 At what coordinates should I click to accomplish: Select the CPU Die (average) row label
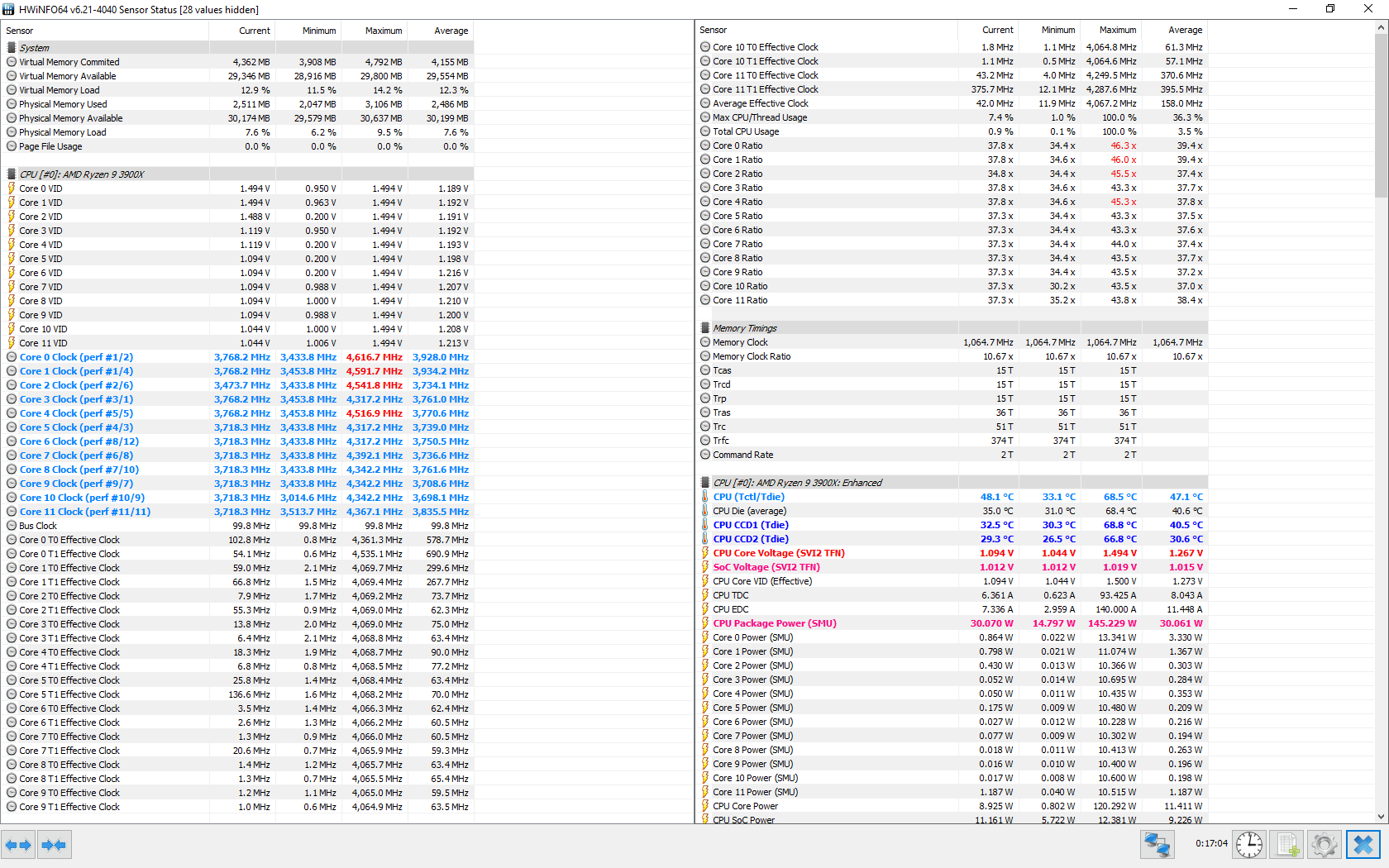click(749, 511)
